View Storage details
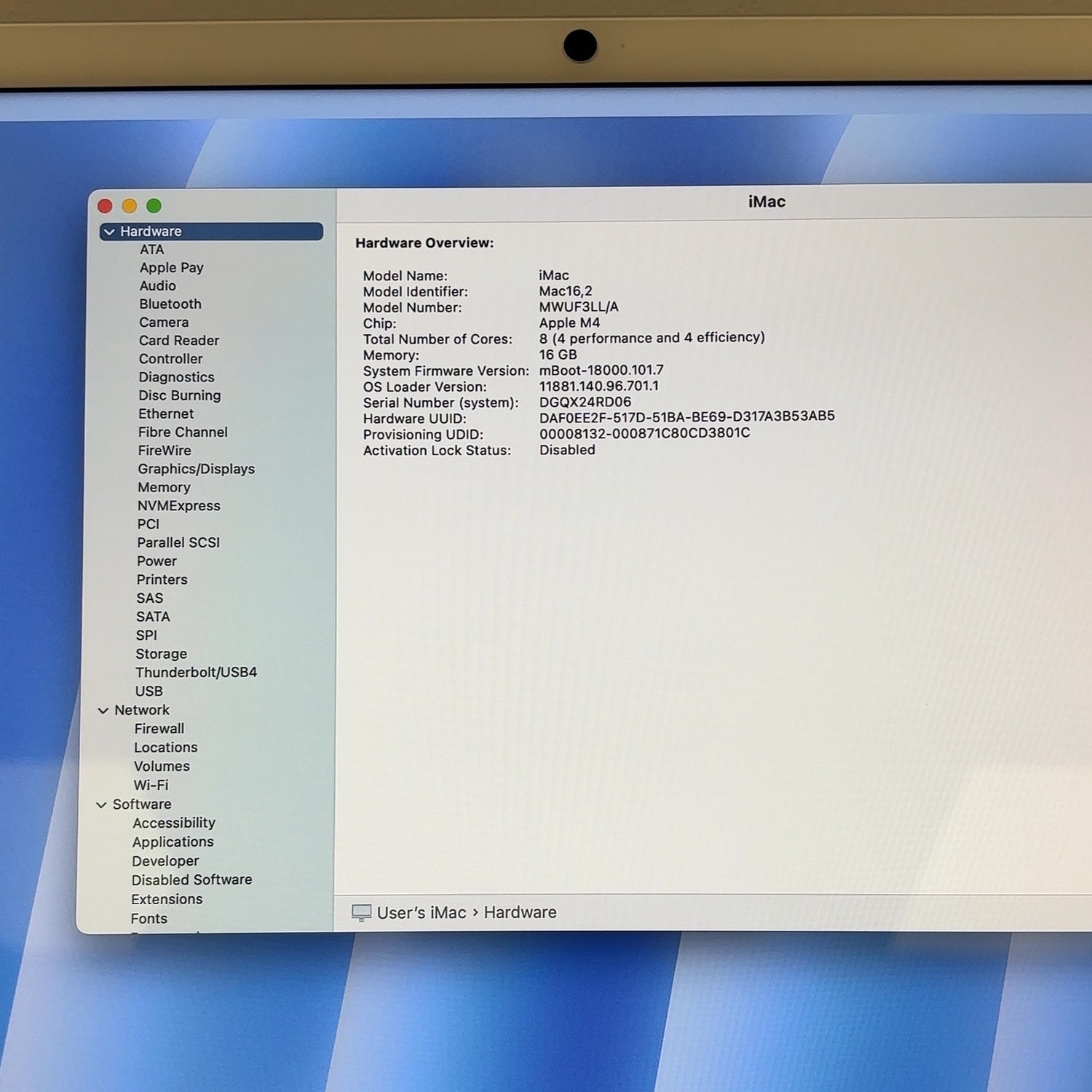 161,654
